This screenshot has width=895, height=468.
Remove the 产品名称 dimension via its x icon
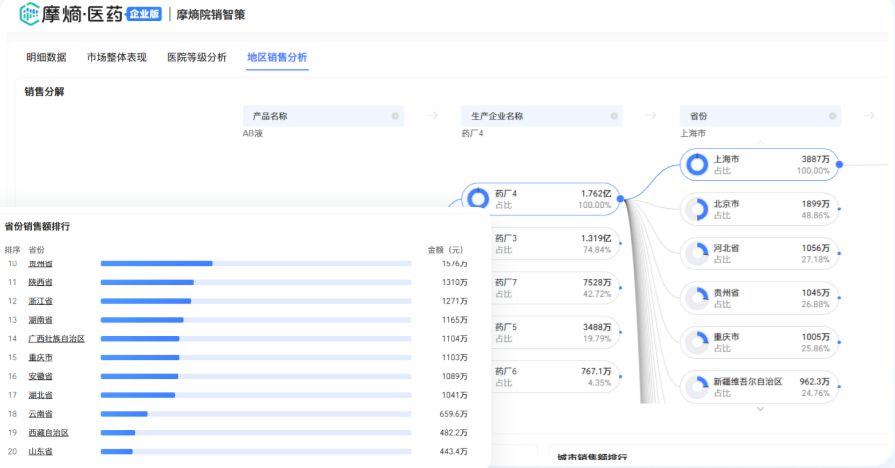395,116
